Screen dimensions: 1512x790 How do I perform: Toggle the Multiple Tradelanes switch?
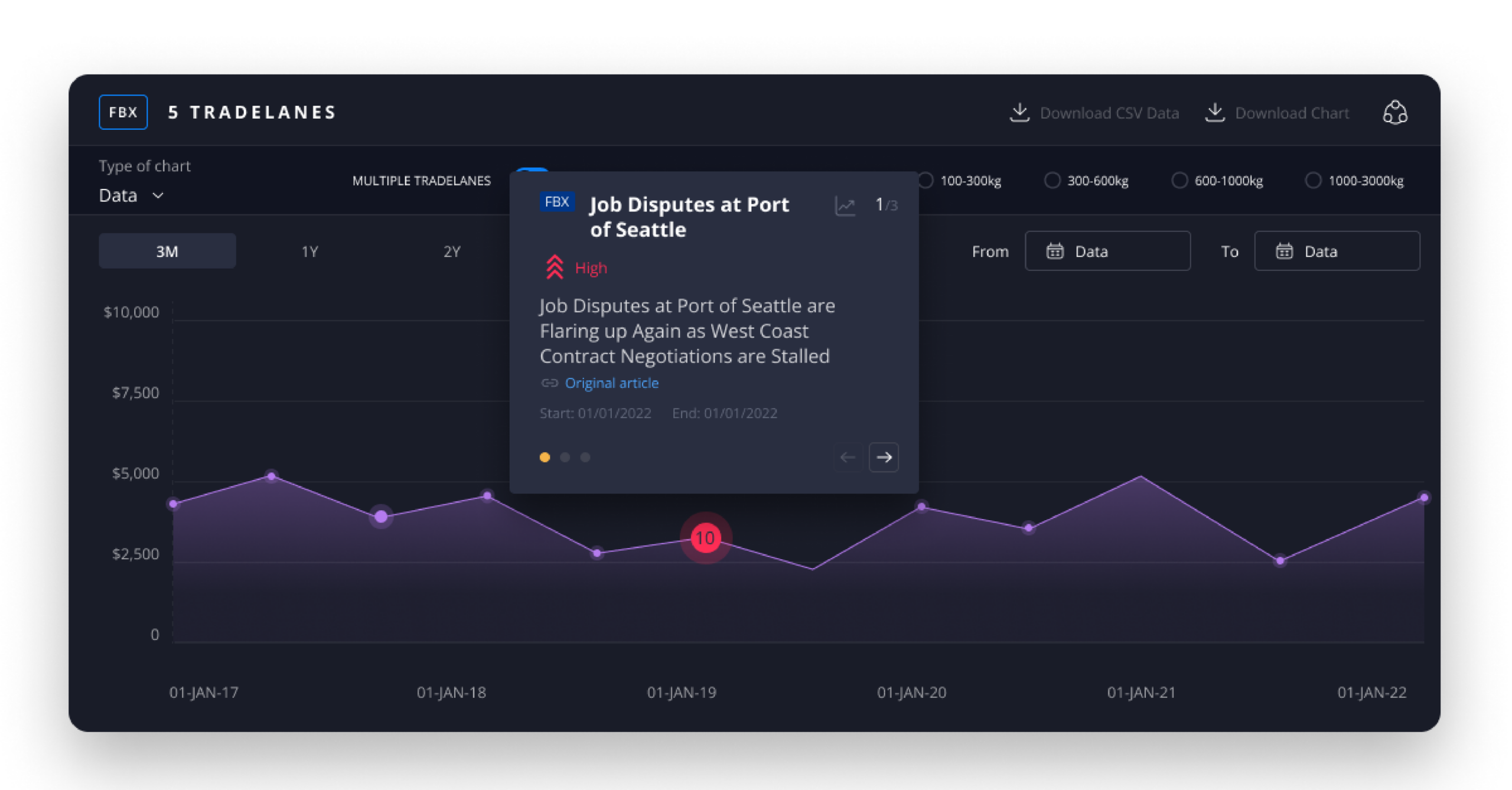pyautogui.click(x=532, y=171)
